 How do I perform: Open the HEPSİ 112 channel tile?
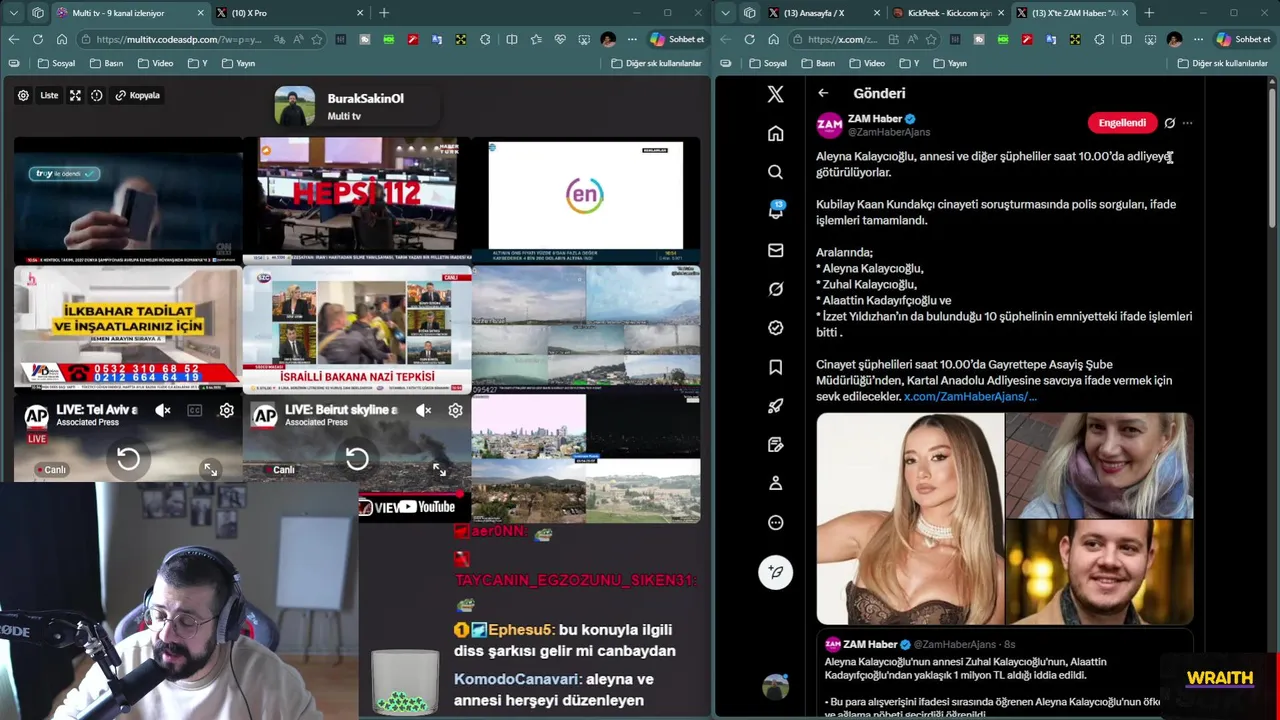point(357,200)
